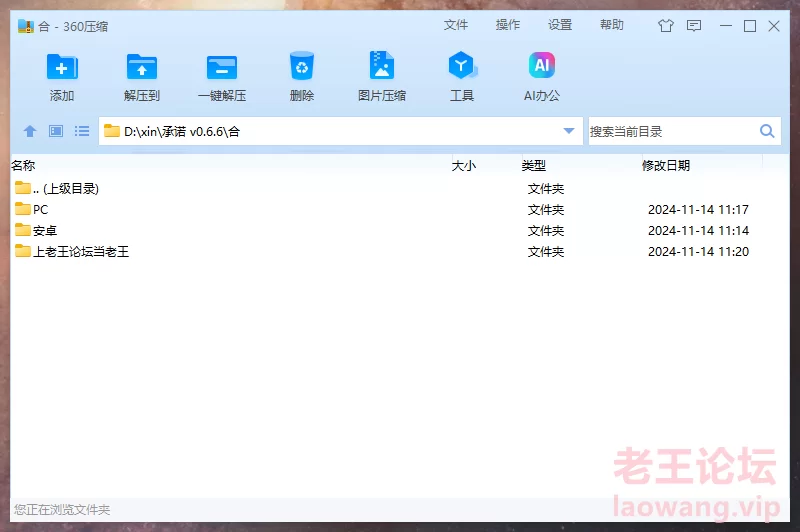Open the 操作 menu
This screenshot has height=532, width=800.
click(508, 25)
